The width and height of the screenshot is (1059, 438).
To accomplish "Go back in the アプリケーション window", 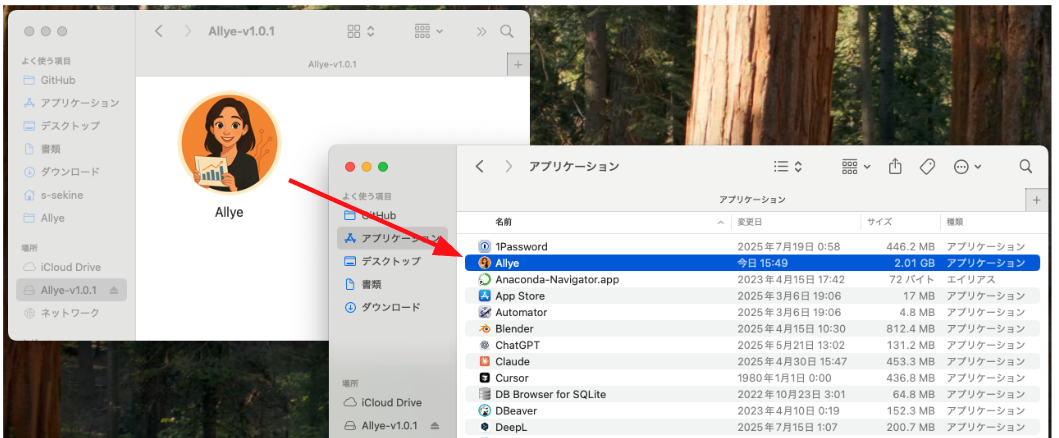I will pos(480,166).
